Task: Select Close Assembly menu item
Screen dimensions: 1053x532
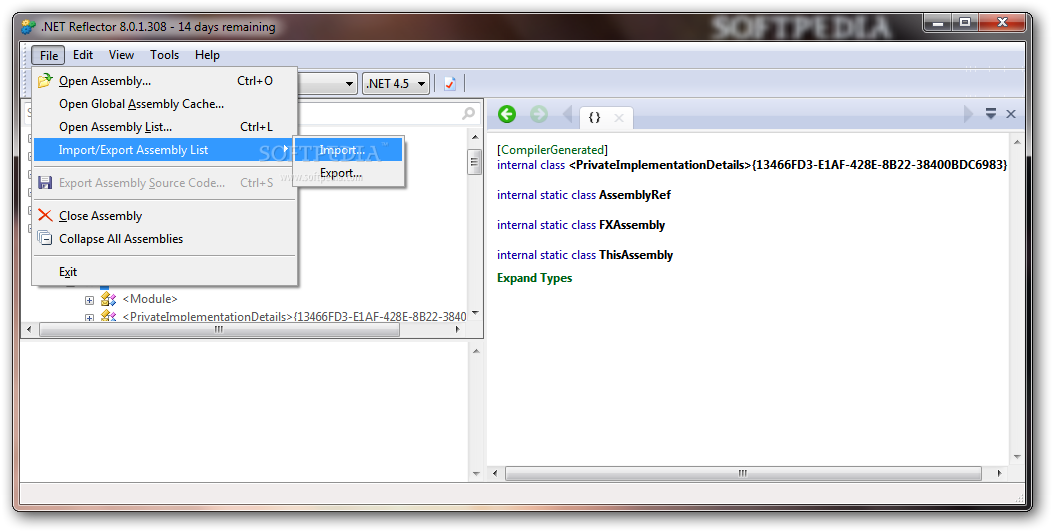Action: pyautogui.click(x=165, y=216)
